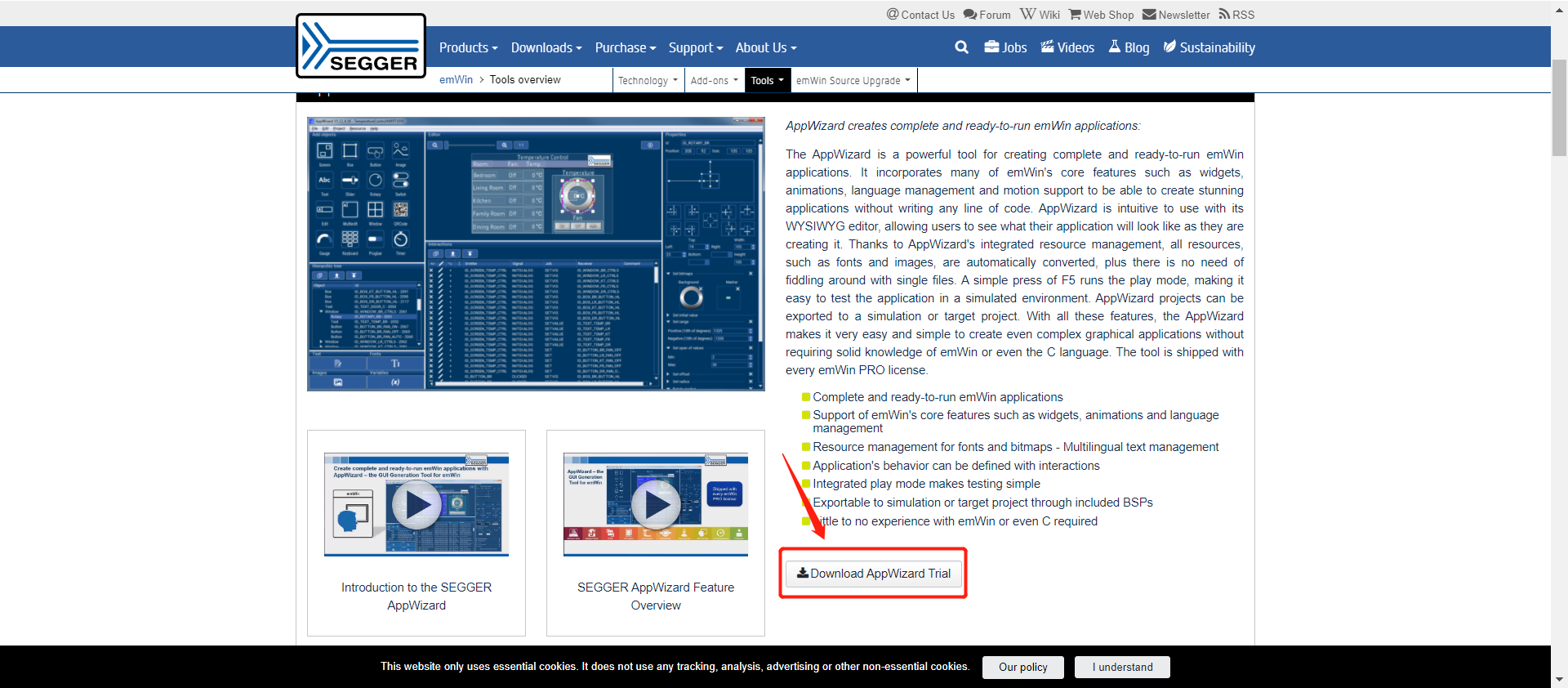Image resolution: width=1568 pixels, height=688 pixels.
Task: Click 'Application's behavior can be defined' bullet
Action: point(955,466)
